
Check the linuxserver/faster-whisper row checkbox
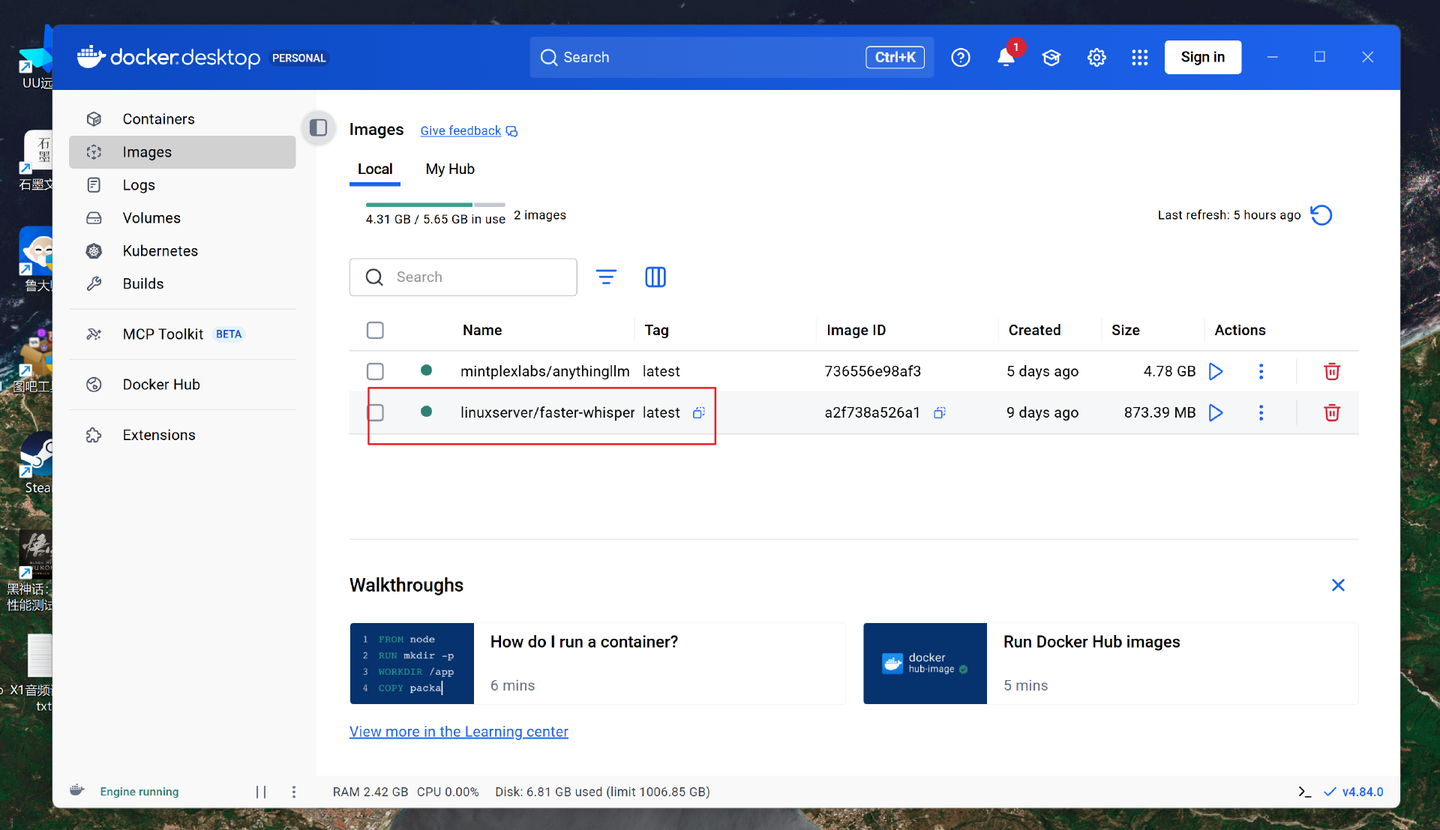[375, 413]
